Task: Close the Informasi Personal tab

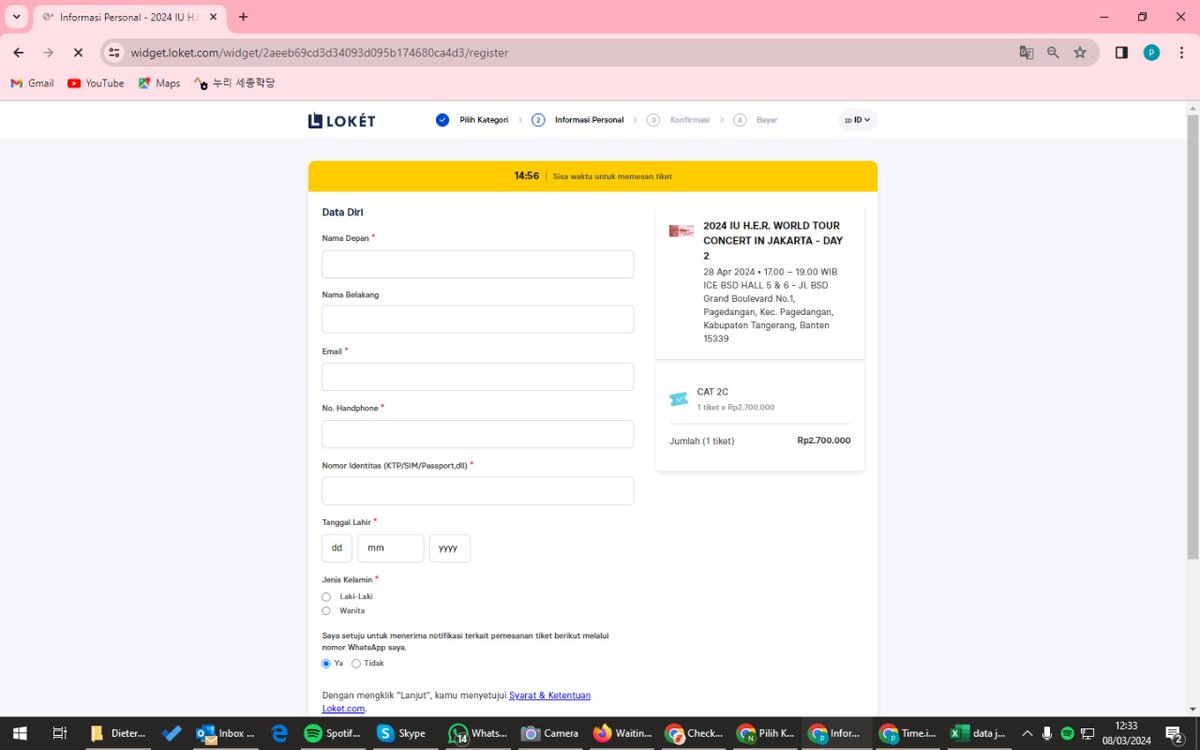Action: (213, 17)
